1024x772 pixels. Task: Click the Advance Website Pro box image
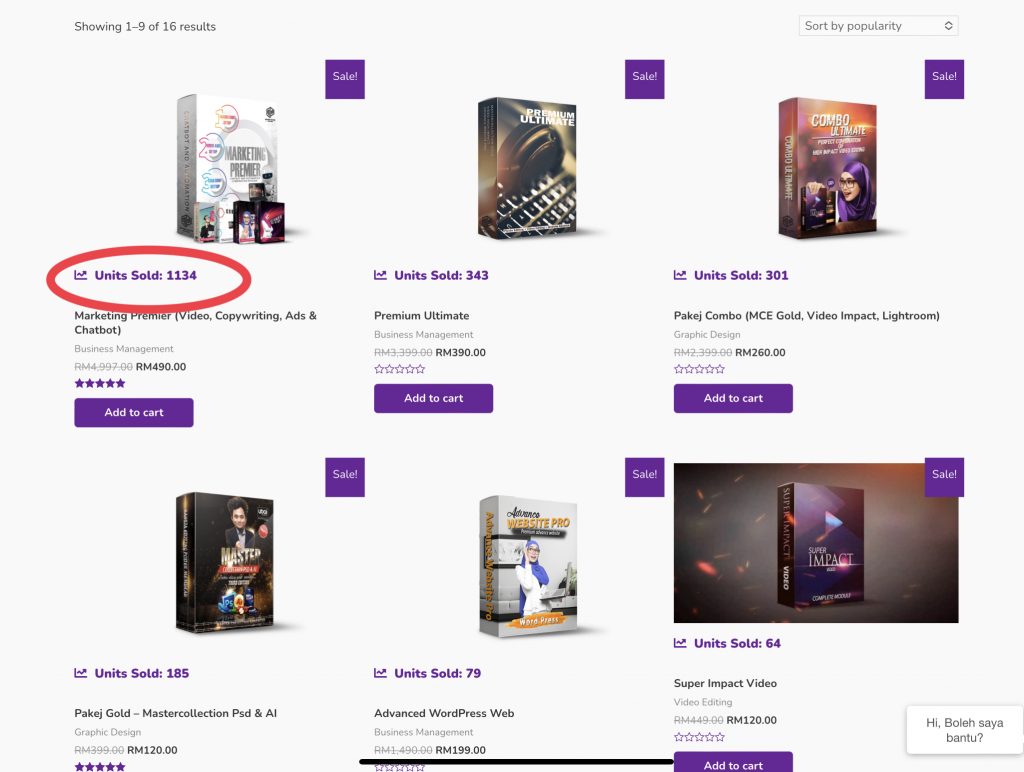530,565
